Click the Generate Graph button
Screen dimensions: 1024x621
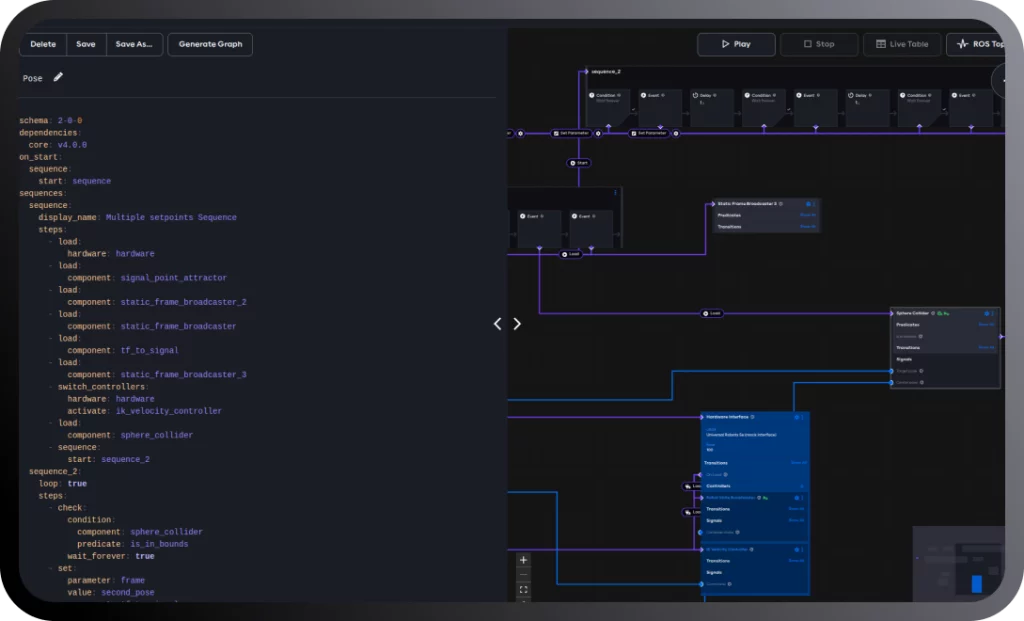[x=210, y=44]
